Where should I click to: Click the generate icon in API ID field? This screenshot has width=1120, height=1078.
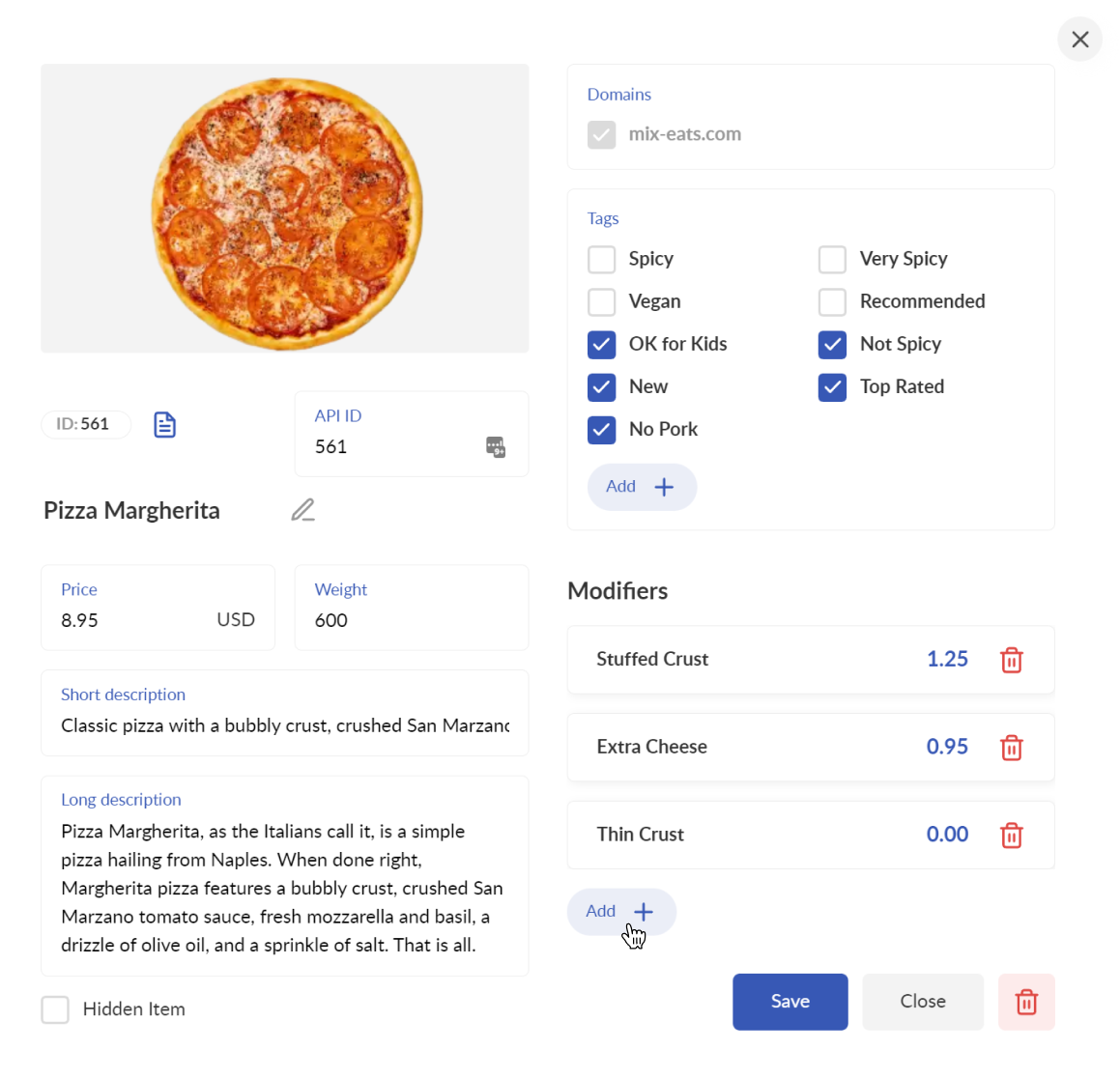(495, 447)
